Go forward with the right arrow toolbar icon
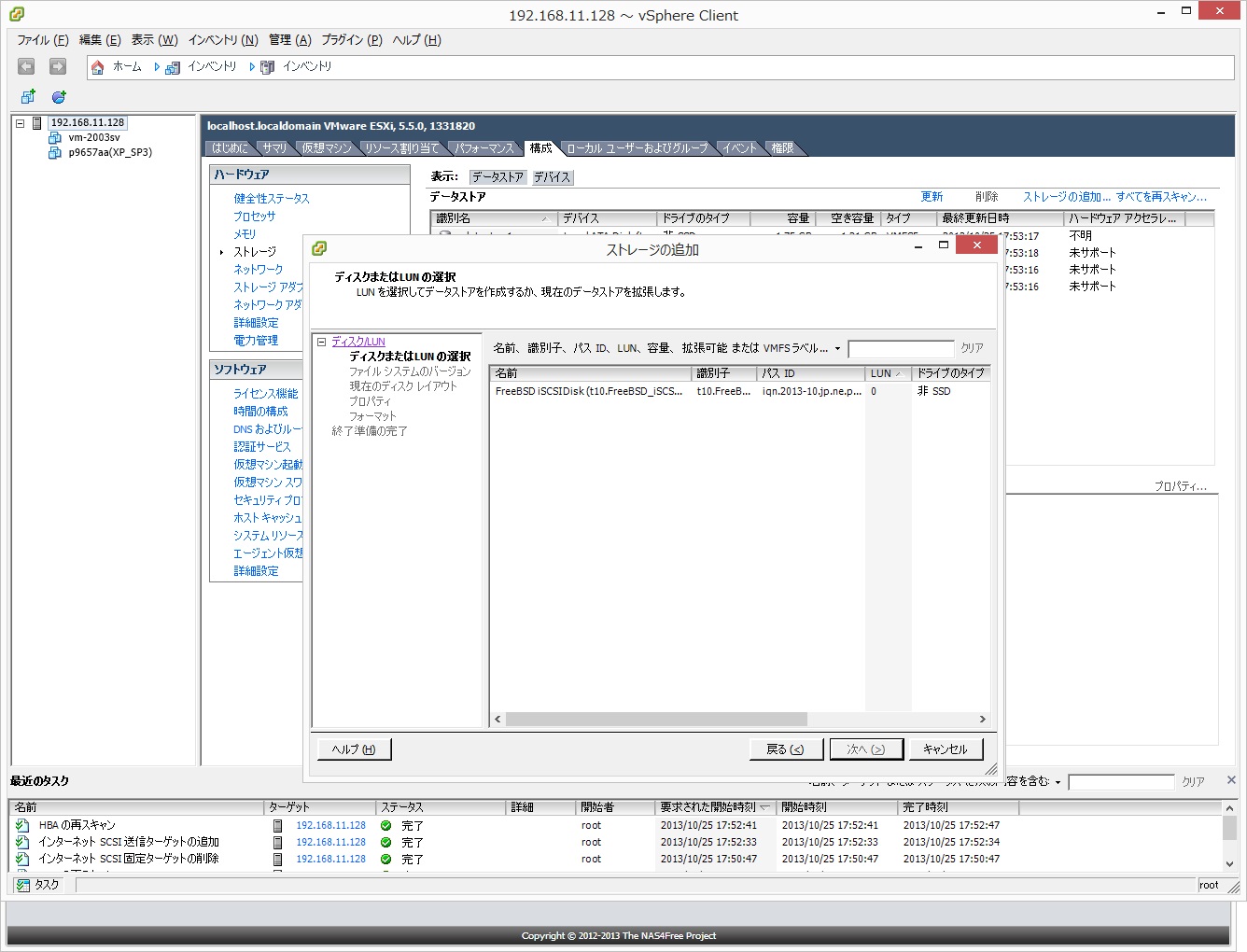 click(58, 66)
